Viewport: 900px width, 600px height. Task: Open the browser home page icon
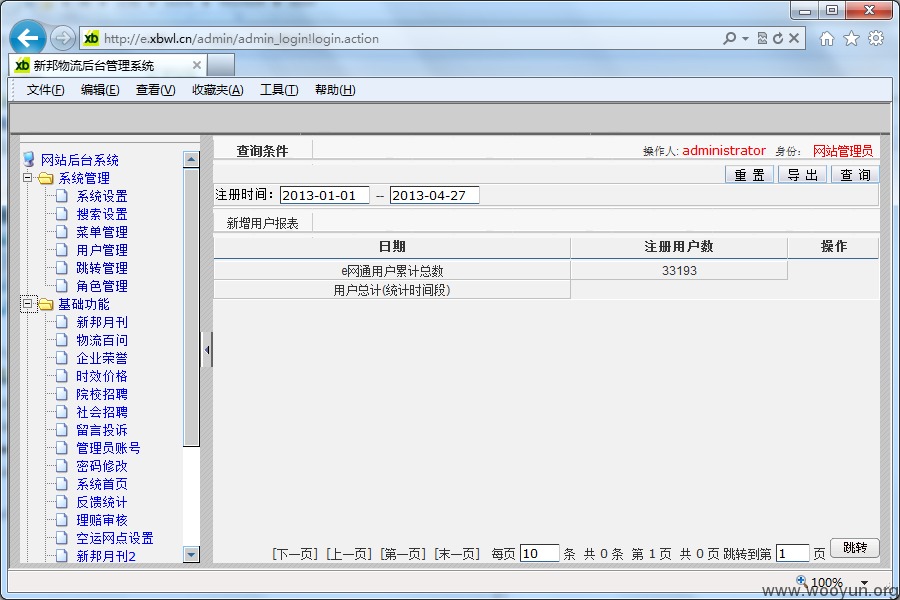(x=827, y=38)
